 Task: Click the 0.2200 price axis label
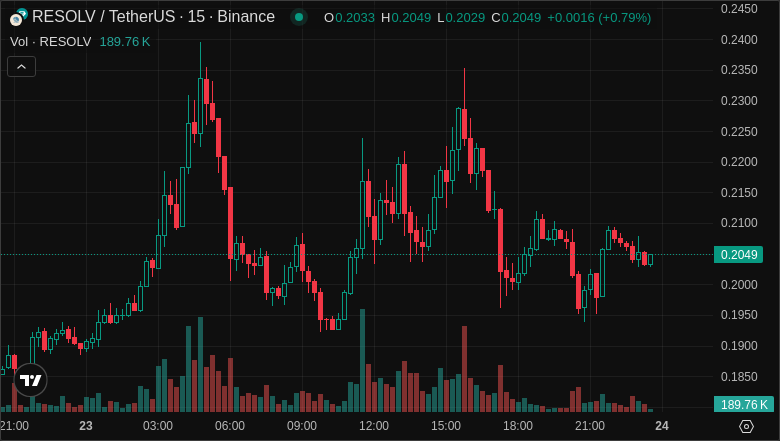coord(739,162)
